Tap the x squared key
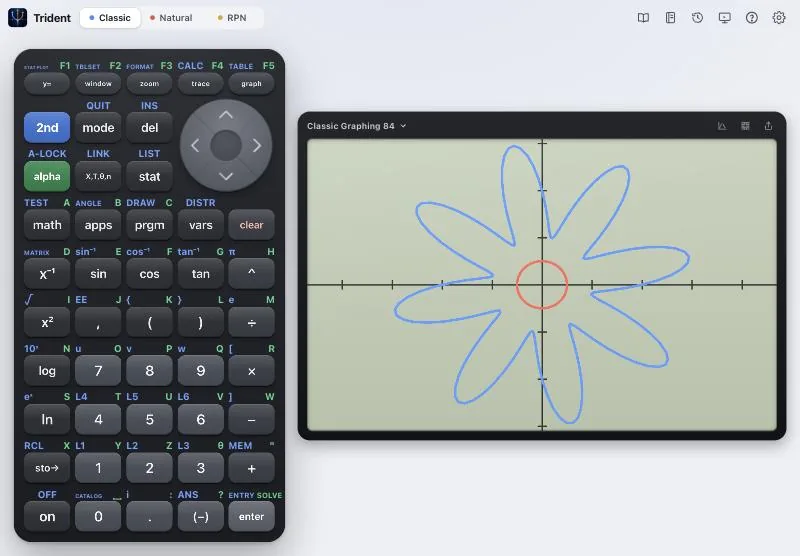 [47, 322]
